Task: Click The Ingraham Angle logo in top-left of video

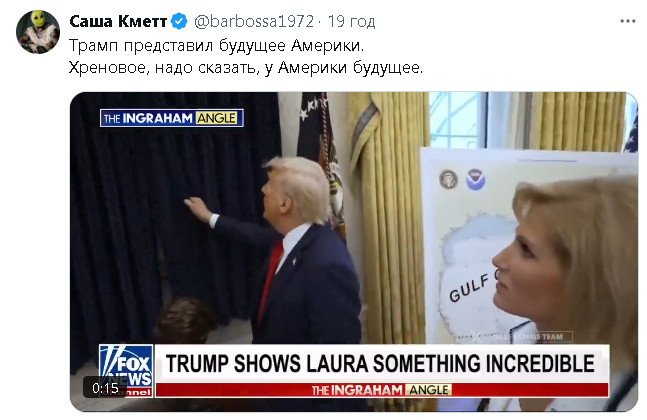Action: 172,118
